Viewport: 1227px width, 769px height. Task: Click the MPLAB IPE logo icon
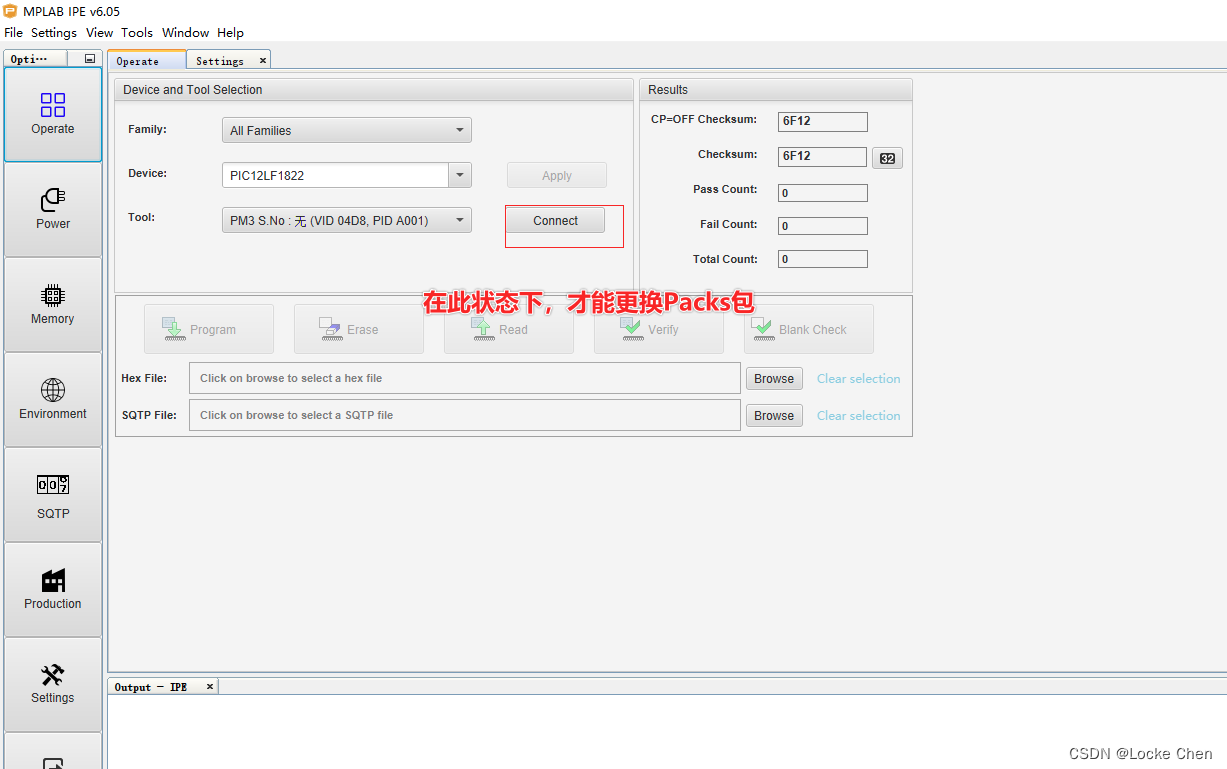pyautogui.click(x=10, y=11)
